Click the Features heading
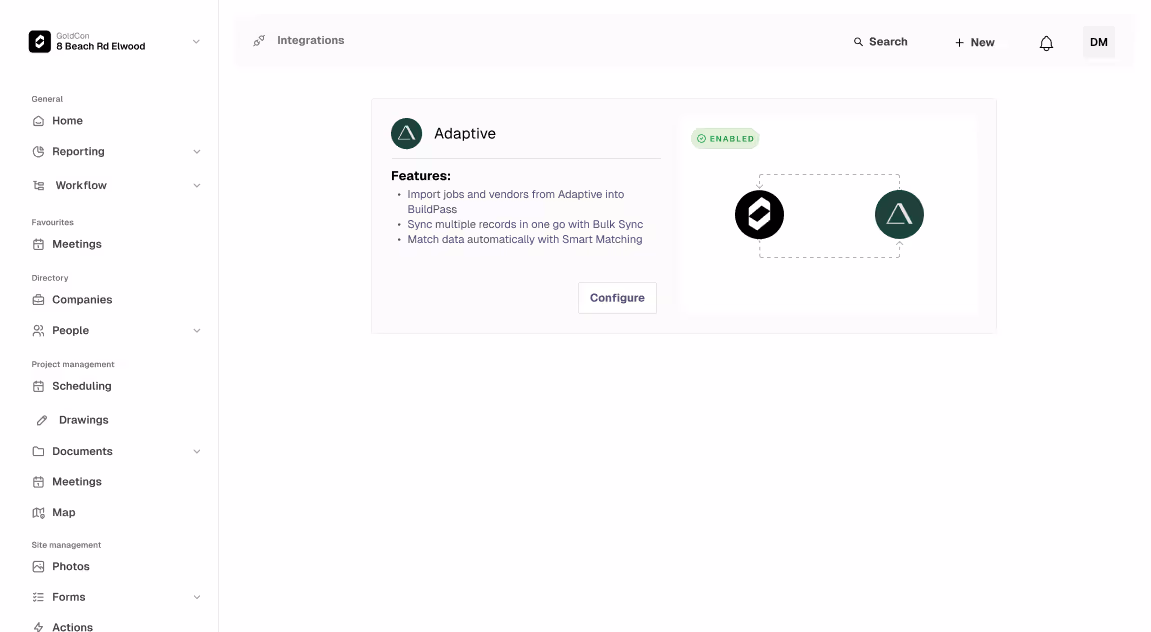 (421, 176)
